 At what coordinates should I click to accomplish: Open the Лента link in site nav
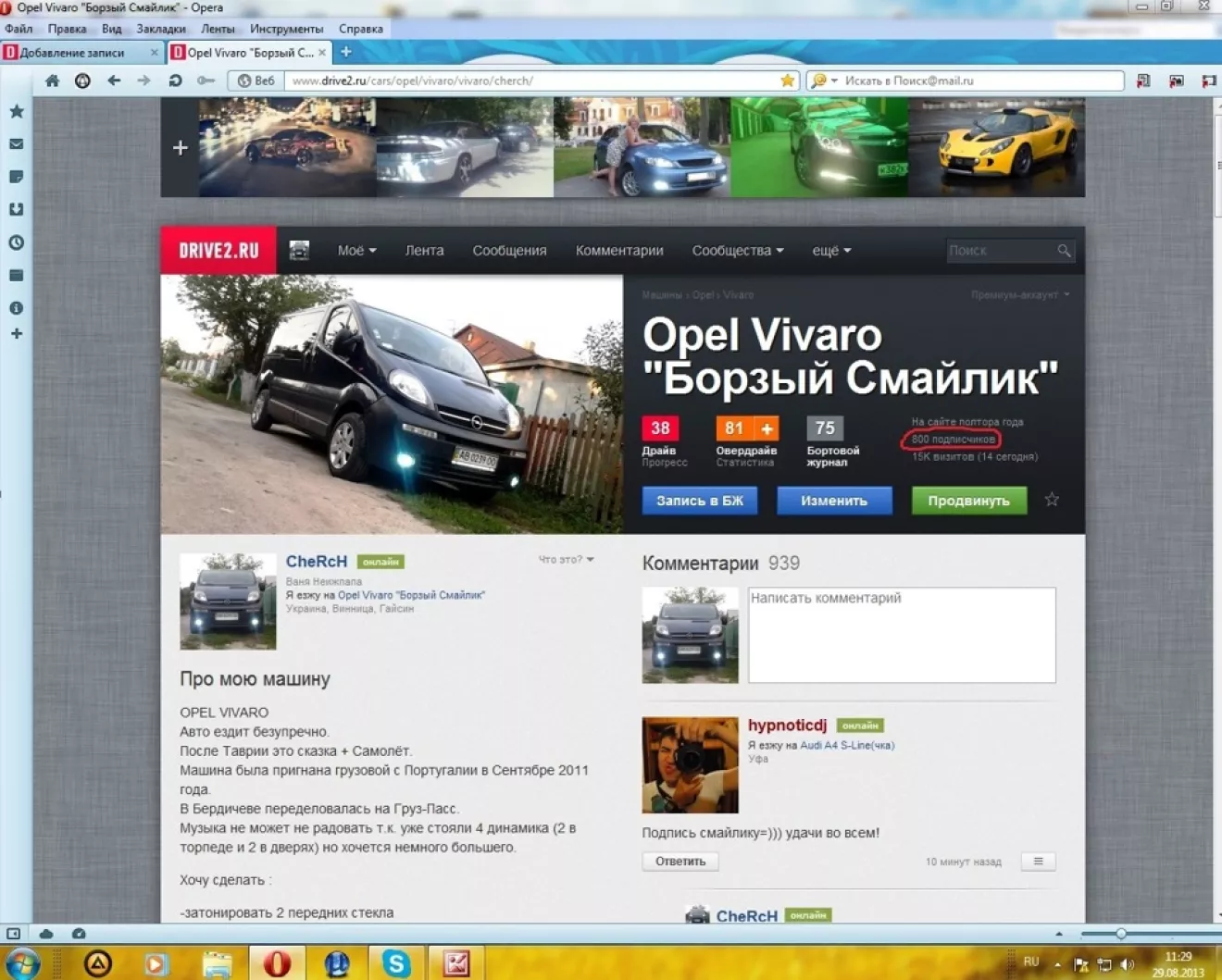[424, 250]
